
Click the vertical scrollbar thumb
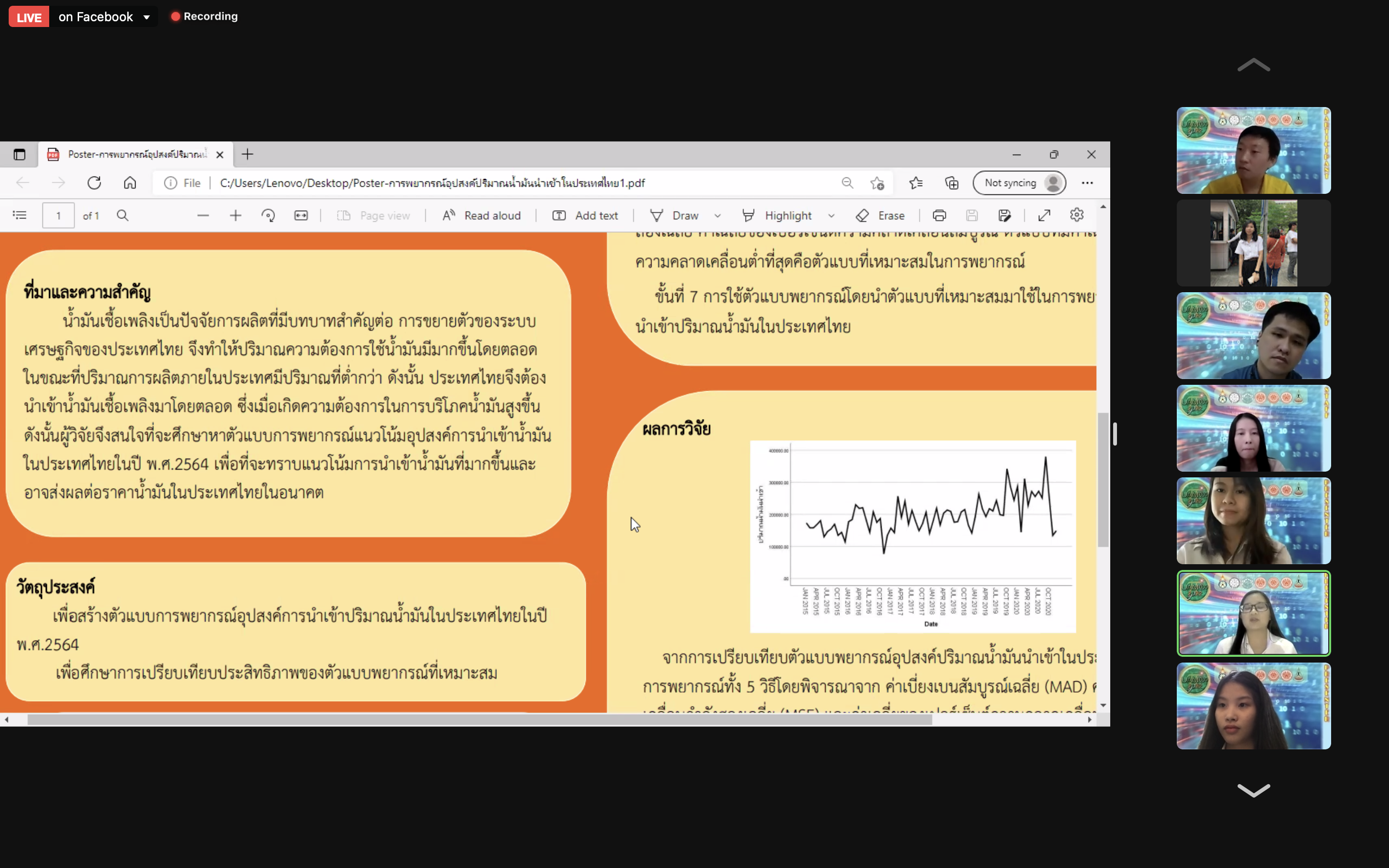pyautogui.click(x=1103, y=479)
